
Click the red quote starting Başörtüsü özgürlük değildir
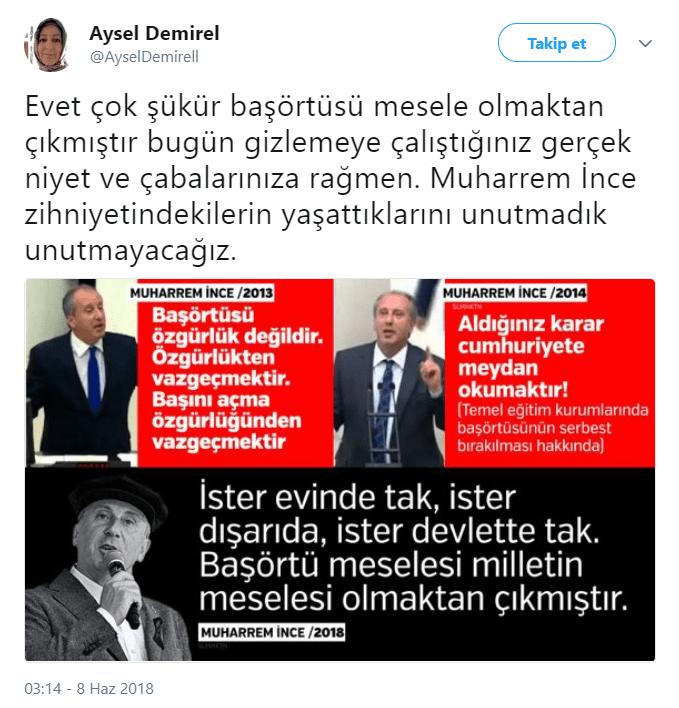(x=237, y=378)
